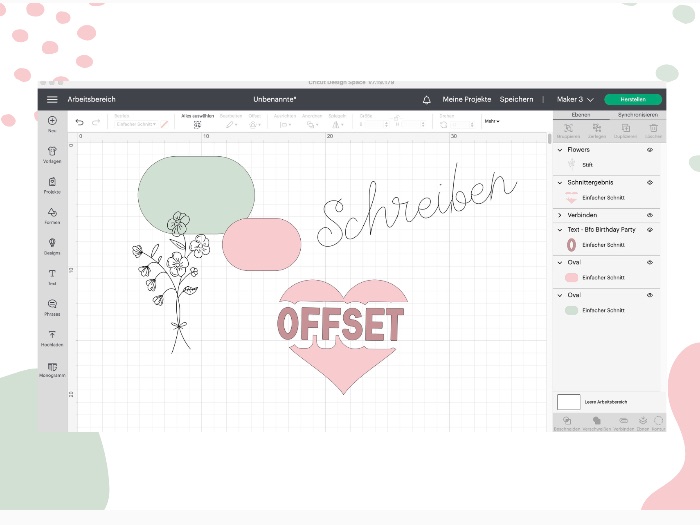Viewport: 700px width, 525px height.
Task: Open the hamburger main menu
Action: [52, 100]
